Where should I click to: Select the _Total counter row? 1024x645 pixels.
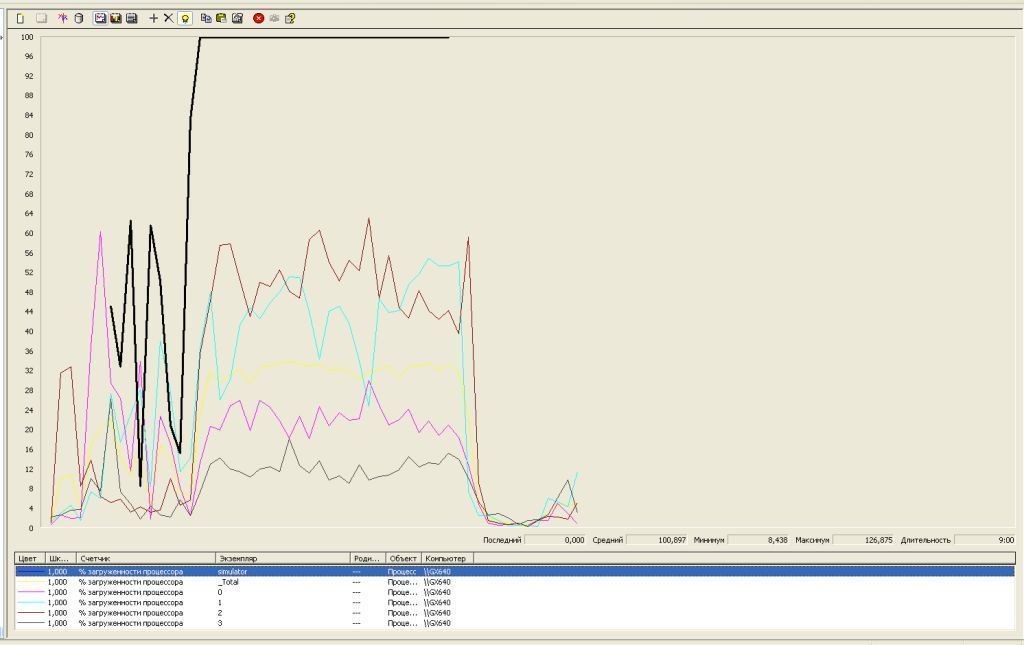[515, 582]
